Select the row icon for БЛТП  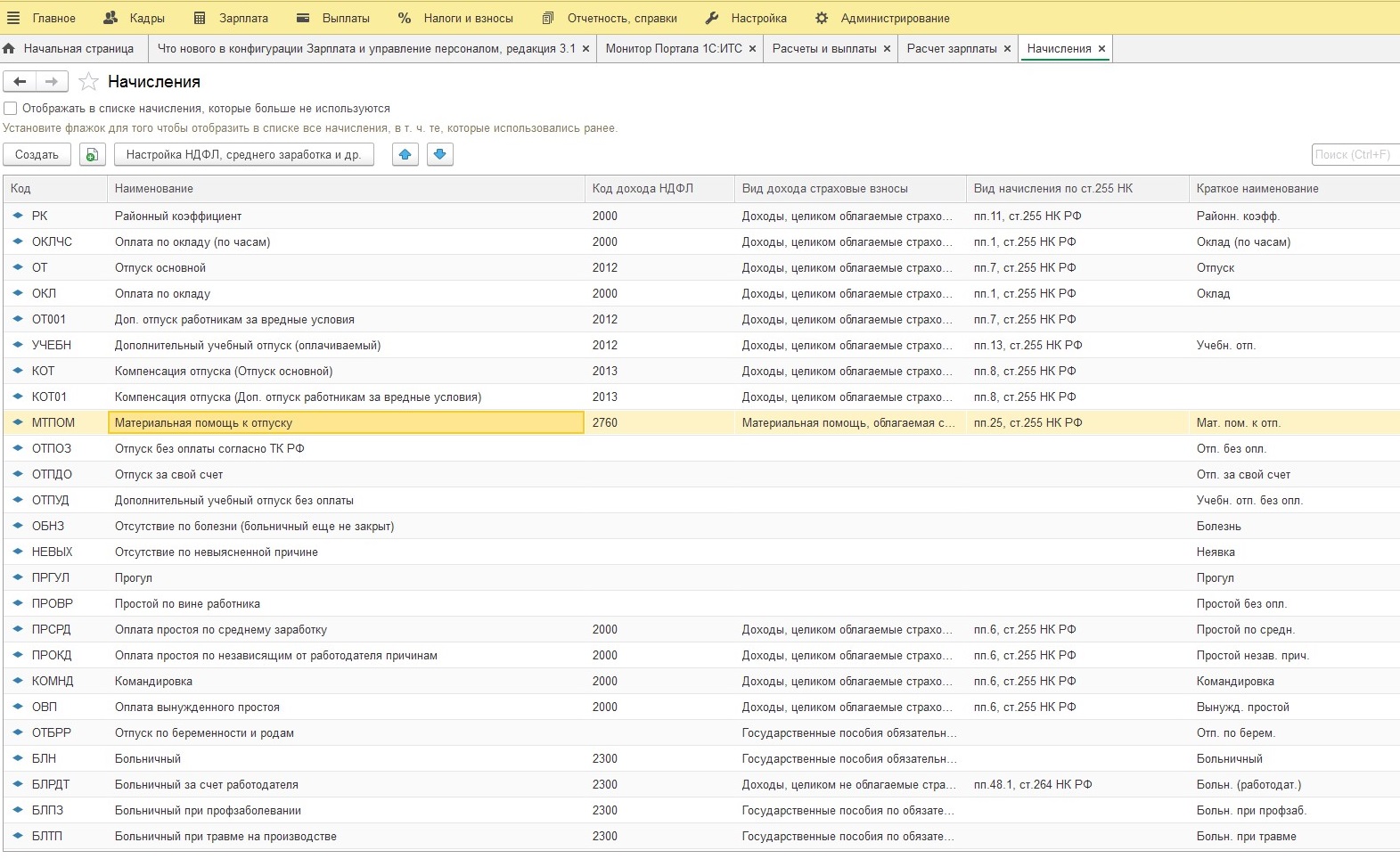pyautogui.click(x=18, y=836)
